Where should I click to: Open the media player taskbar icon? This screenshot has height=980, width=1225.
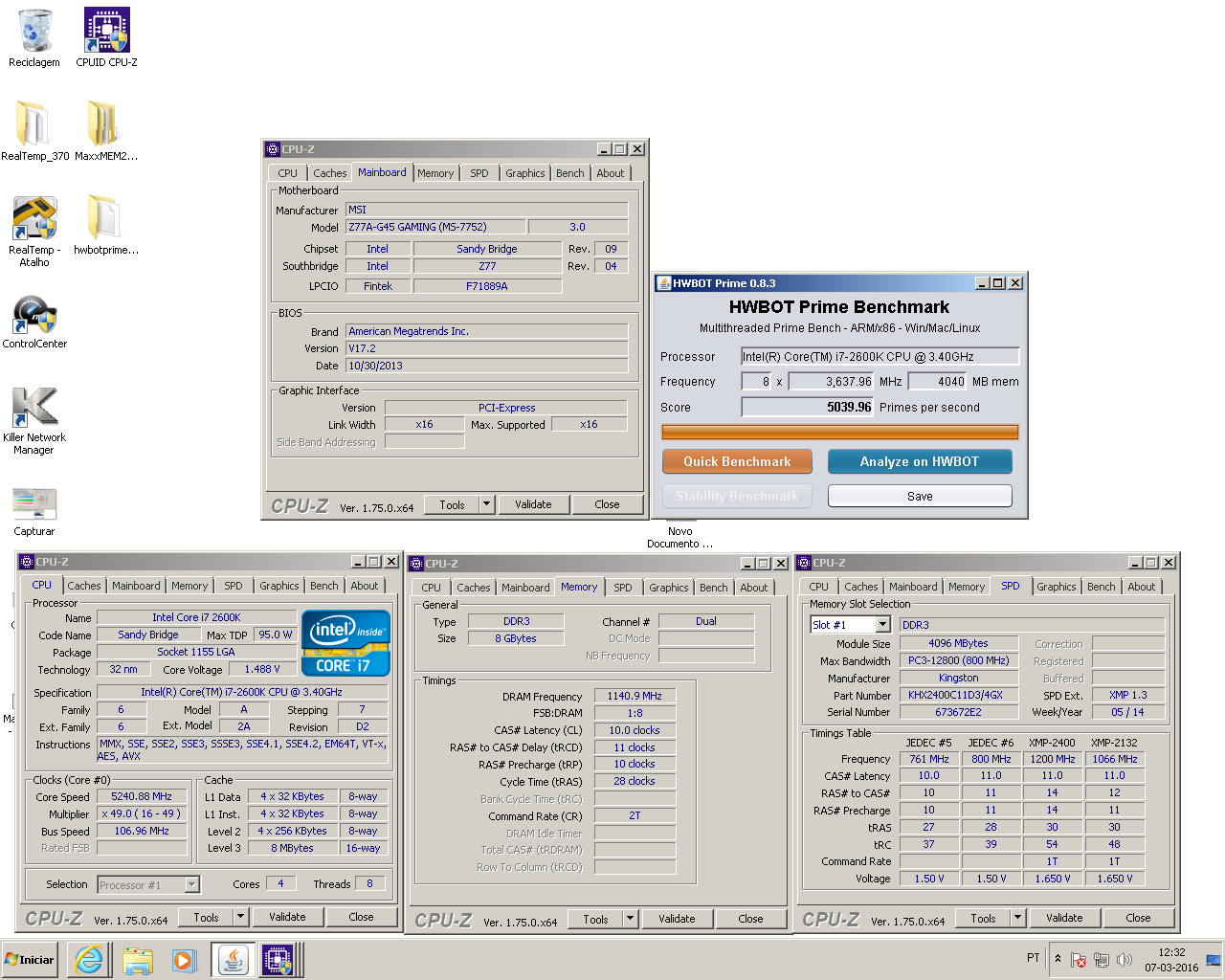coord(184,960)
